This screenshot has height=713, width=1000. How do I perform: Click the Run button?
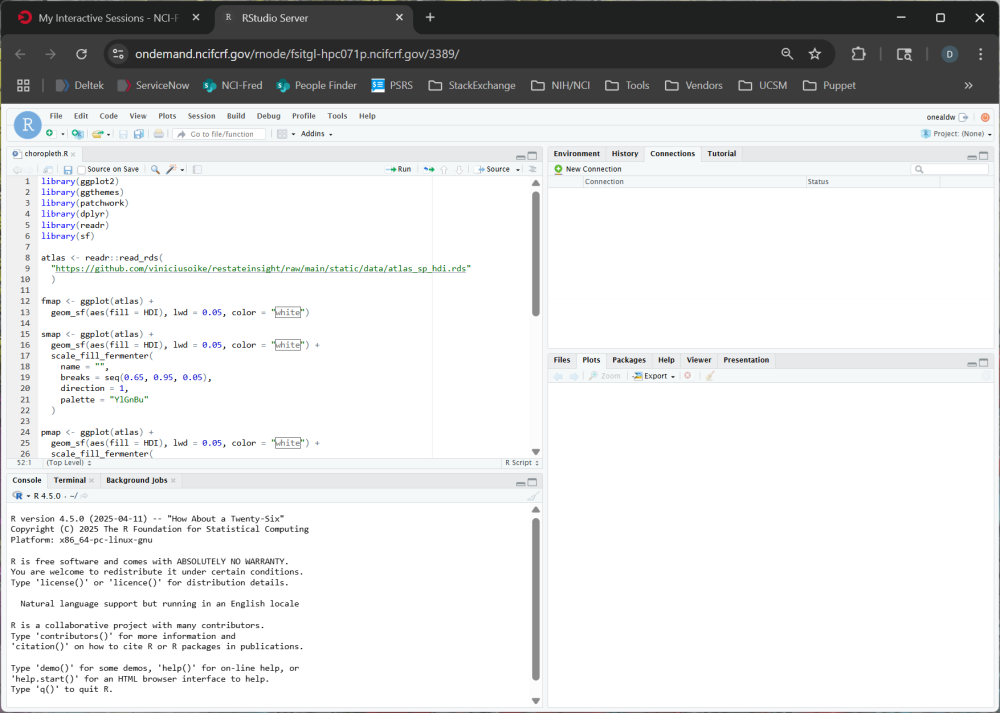[399, 170]
